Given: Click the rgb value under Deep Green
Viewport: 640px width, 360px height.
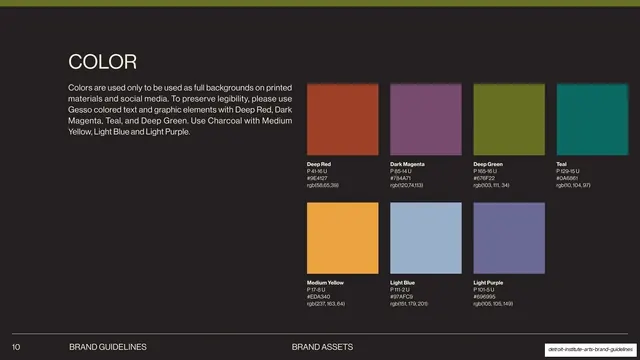Looking at the screenshot, I should click(x=491, y=185).
